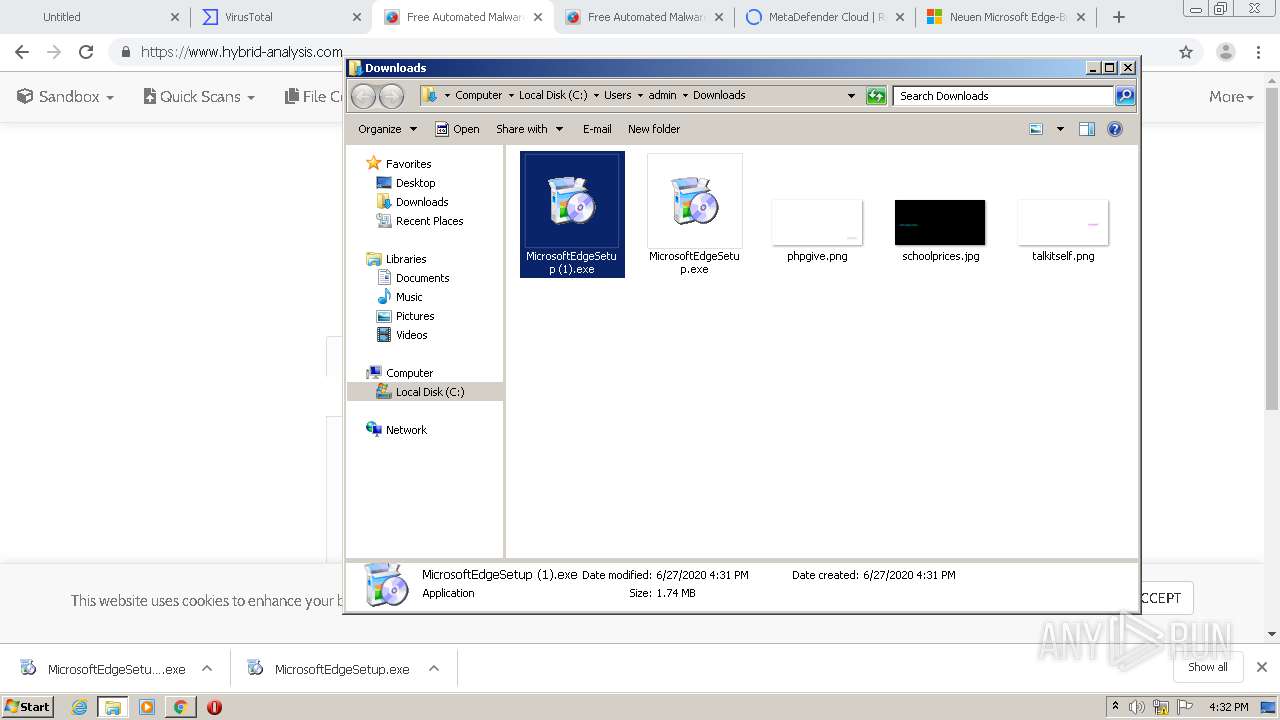Close the downloads bar

pyautogui.click(x=1262, y=667)
